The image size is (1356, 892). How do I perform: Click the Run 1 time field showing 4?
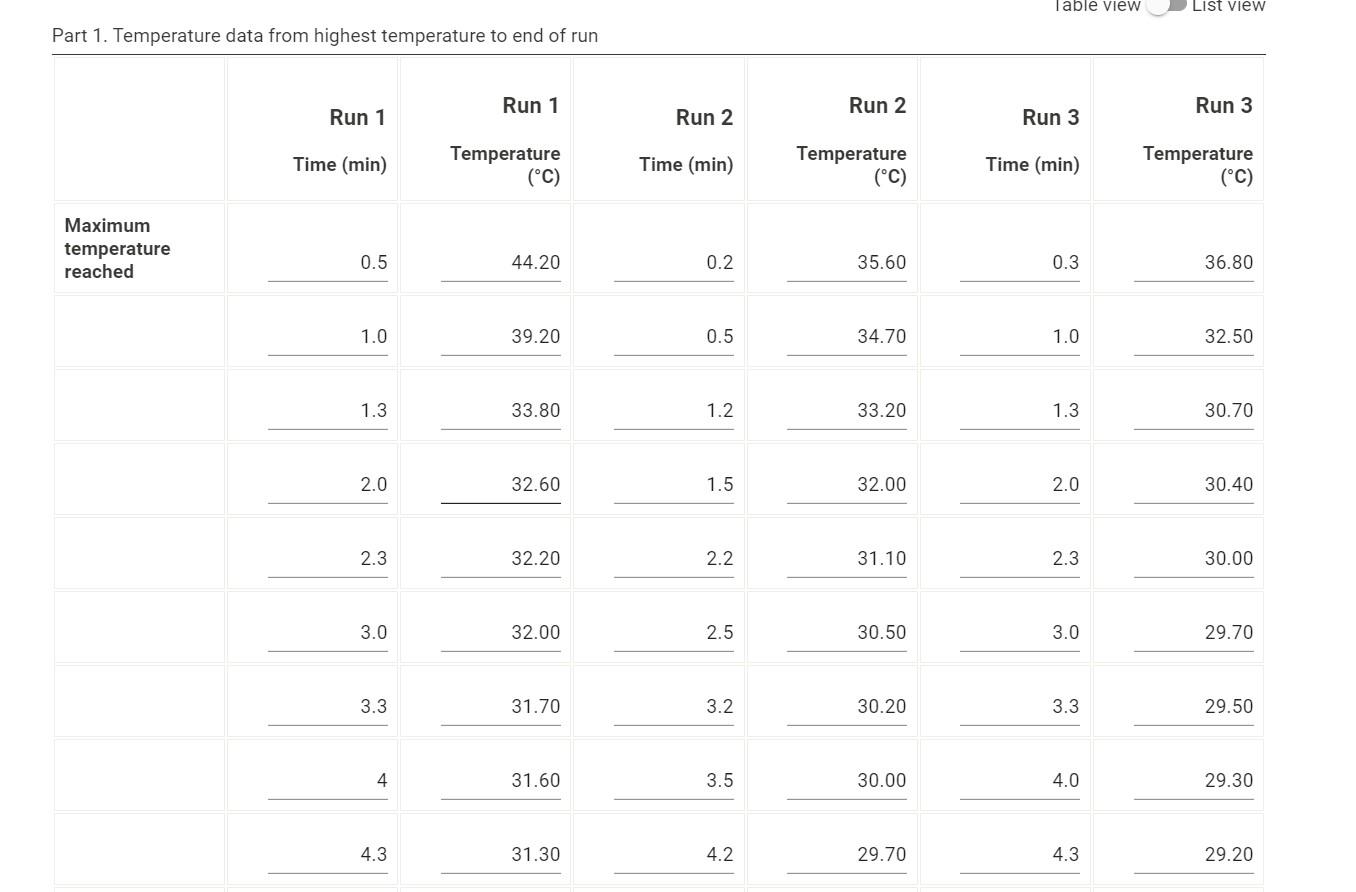point(328,779)
